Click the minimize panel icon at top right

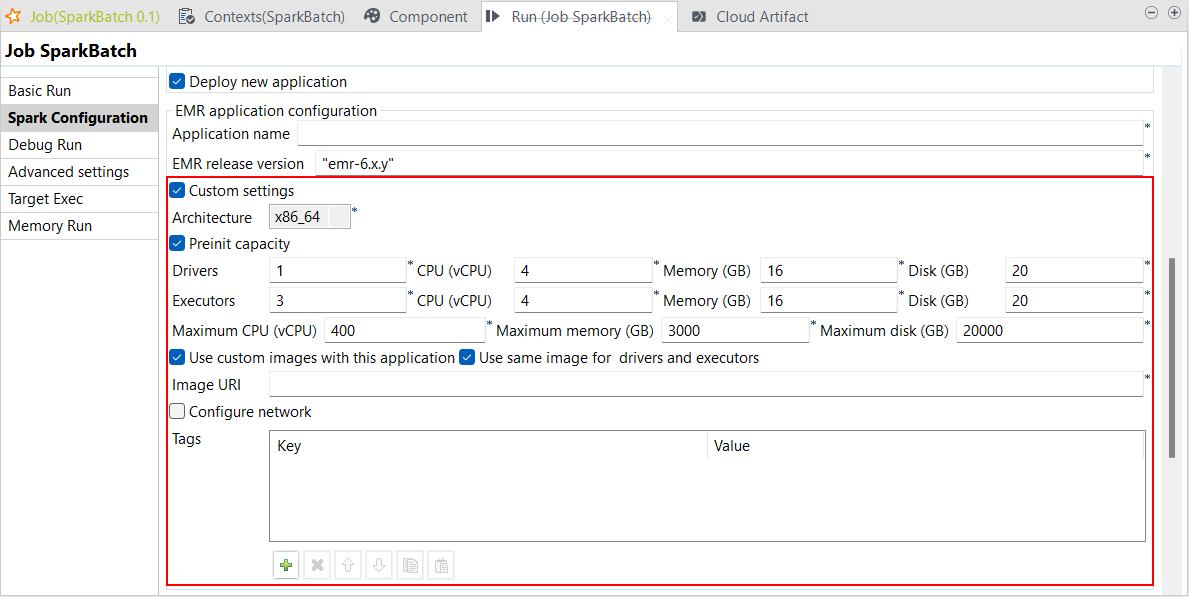click(x=1151, y=13)
